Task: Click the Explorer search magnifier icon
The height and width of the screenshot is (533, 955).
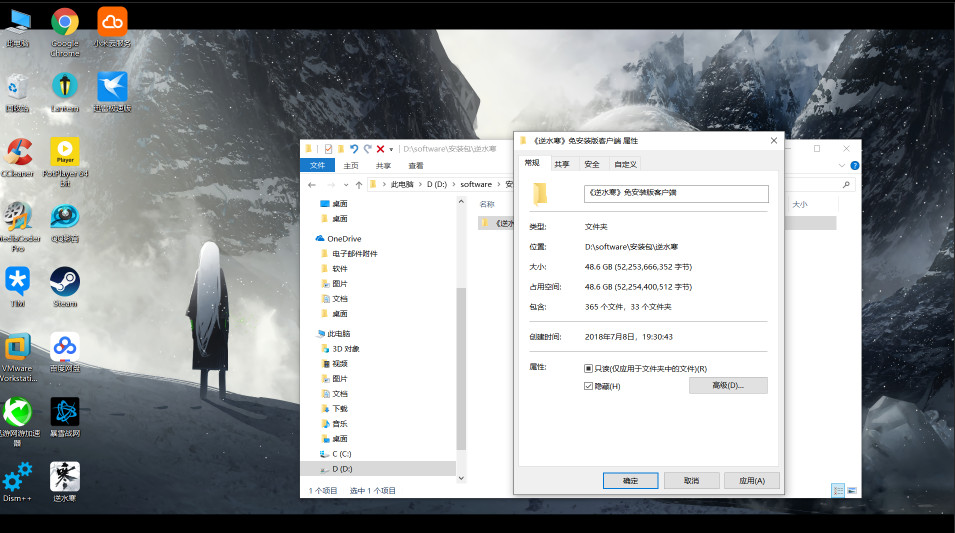Action: 846,185
